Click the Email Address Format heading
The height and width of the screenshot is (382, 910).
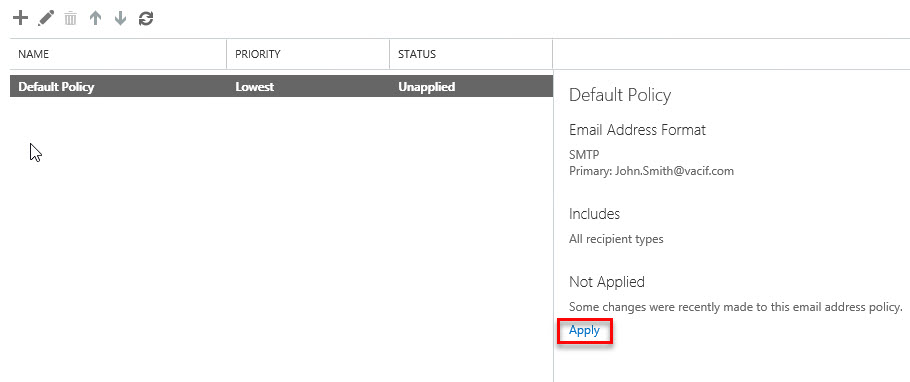point(637,129)
